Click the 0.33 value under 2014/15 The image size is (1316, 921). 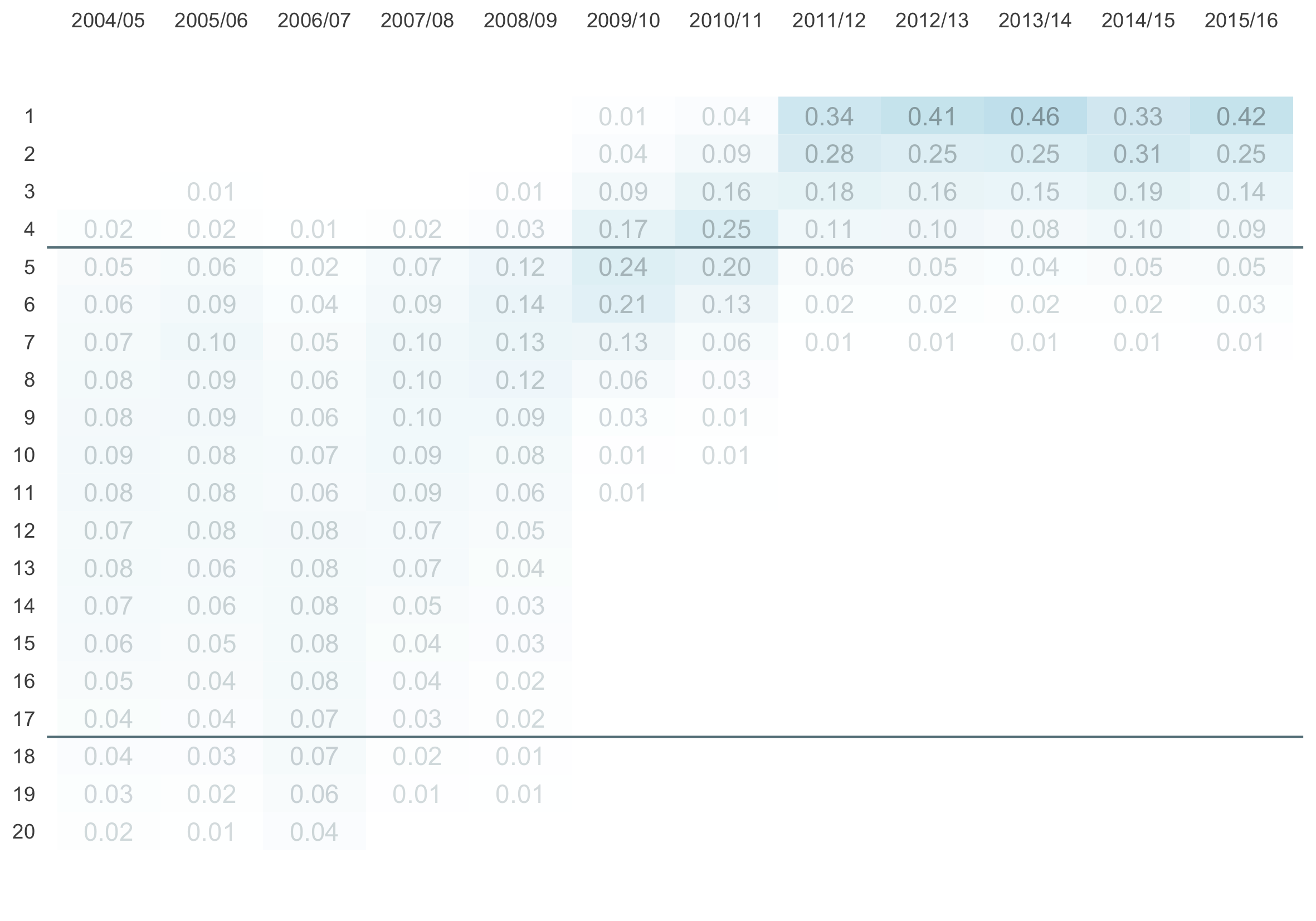pyautogui.click(x=1138, y=117)
